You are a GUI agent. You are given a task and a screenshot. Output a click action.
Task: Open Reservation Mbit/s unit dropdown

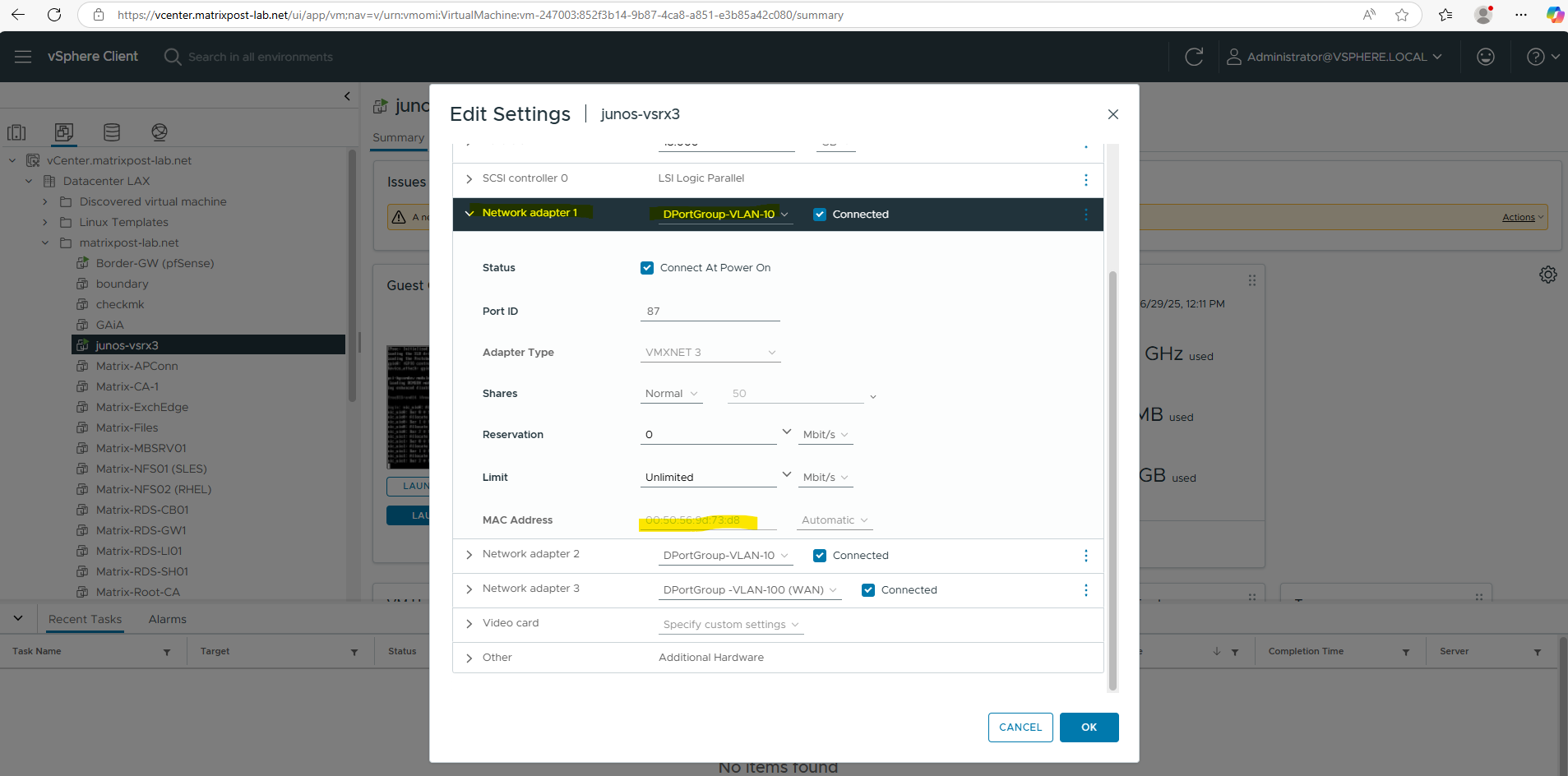(x=826, y=435)
